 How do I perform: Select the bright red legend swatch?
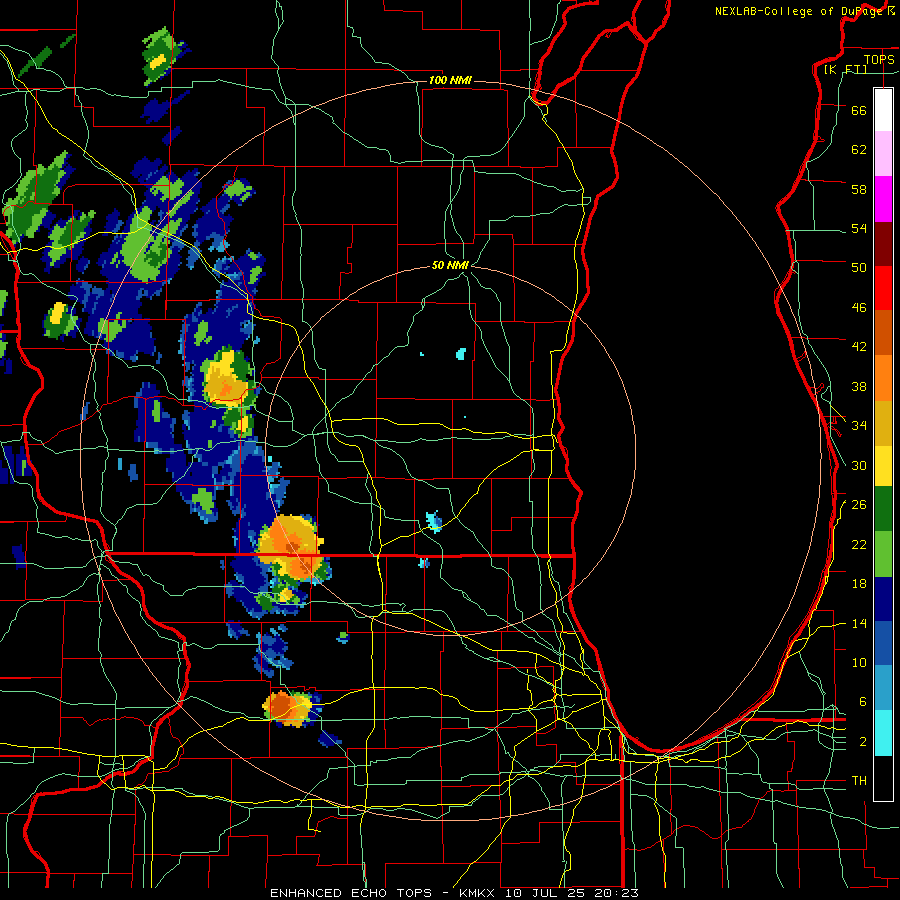point(883,288)
